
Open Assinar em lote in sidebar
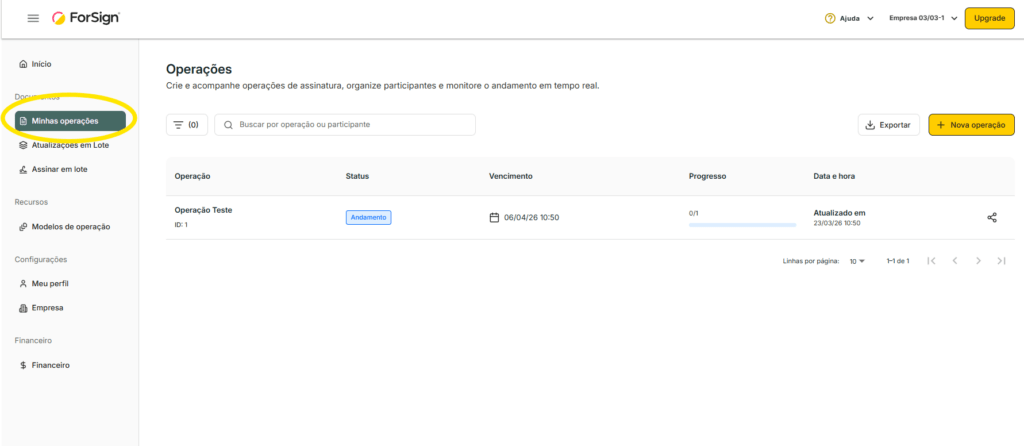[59, 169]
